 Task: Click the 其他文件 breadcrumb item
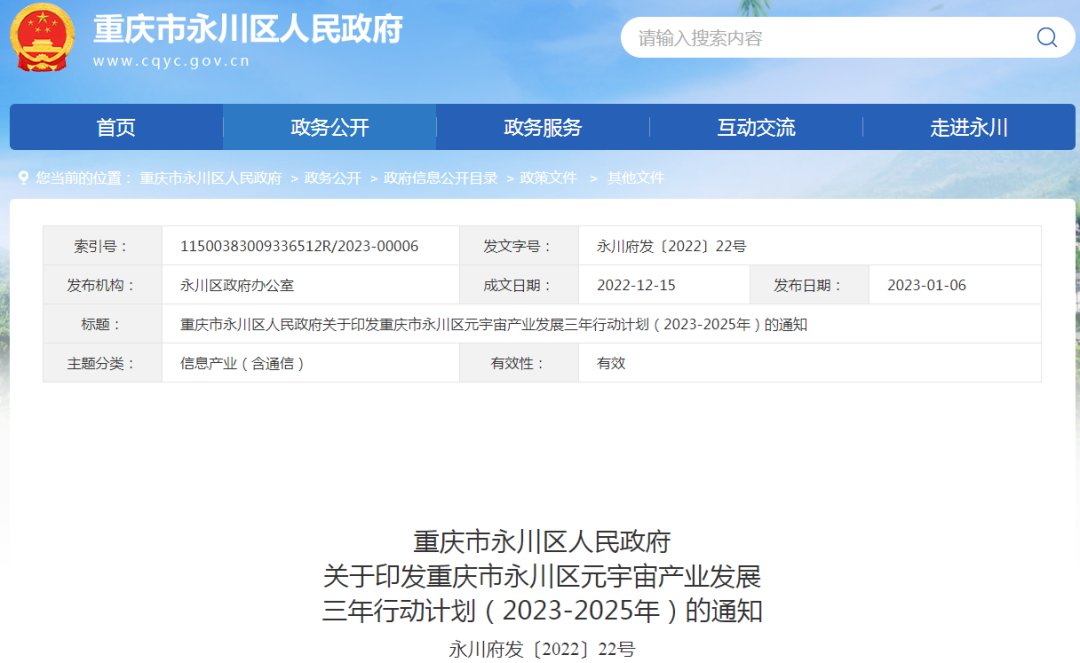[635, 178]
